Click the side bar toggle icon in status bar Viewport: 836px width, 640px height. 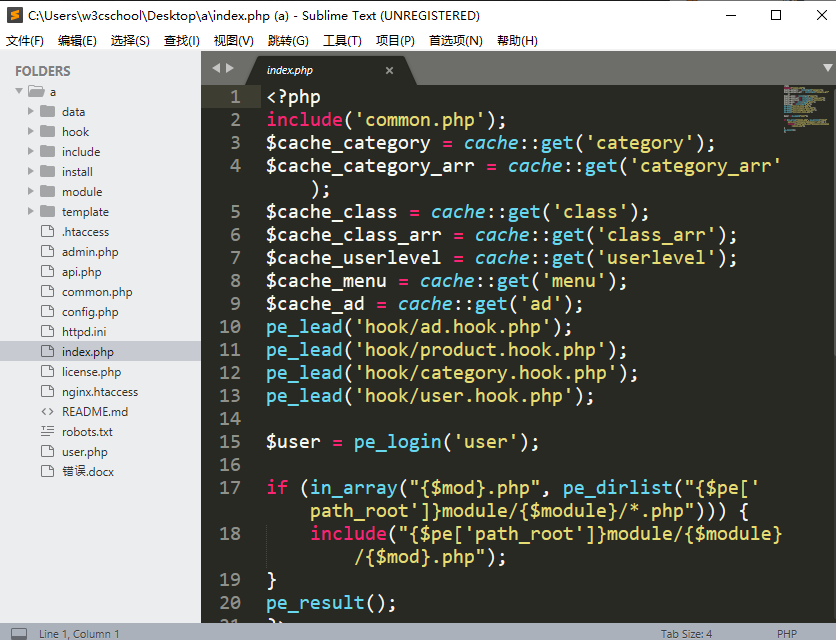(x=18, y=633)
